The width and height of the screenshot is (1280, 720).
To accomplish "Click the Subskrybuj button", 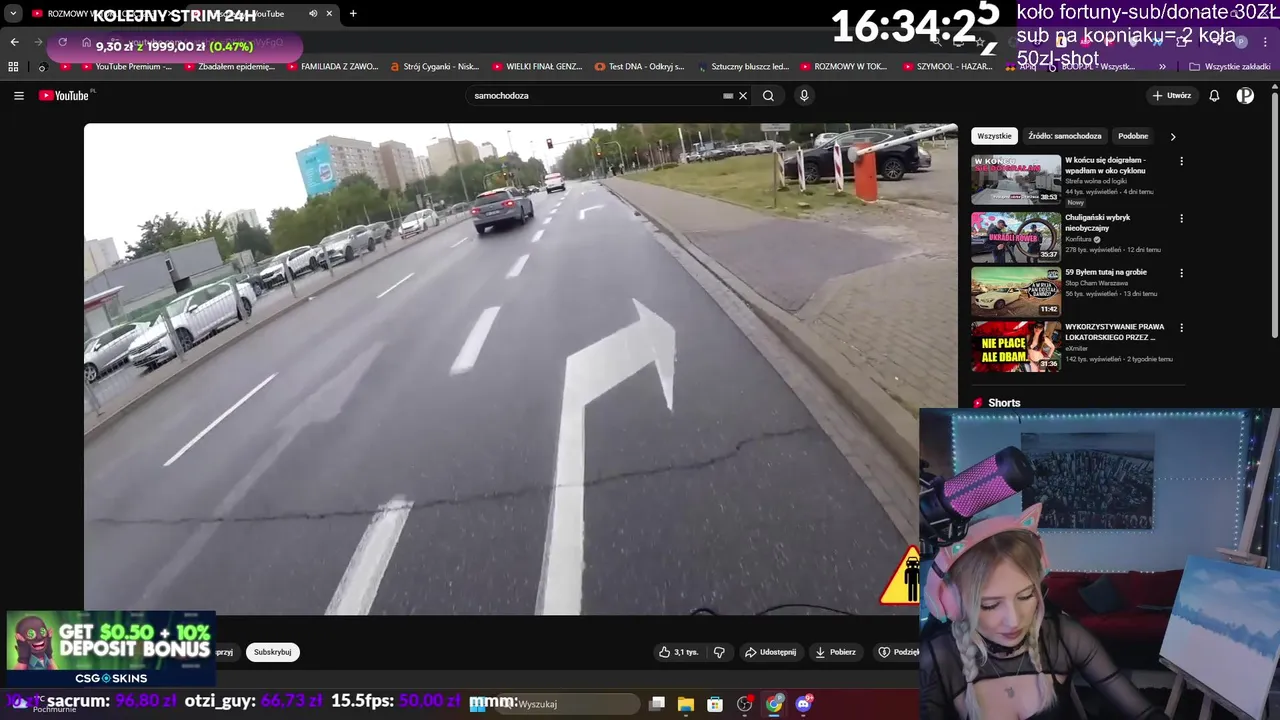I will (272, 652).
